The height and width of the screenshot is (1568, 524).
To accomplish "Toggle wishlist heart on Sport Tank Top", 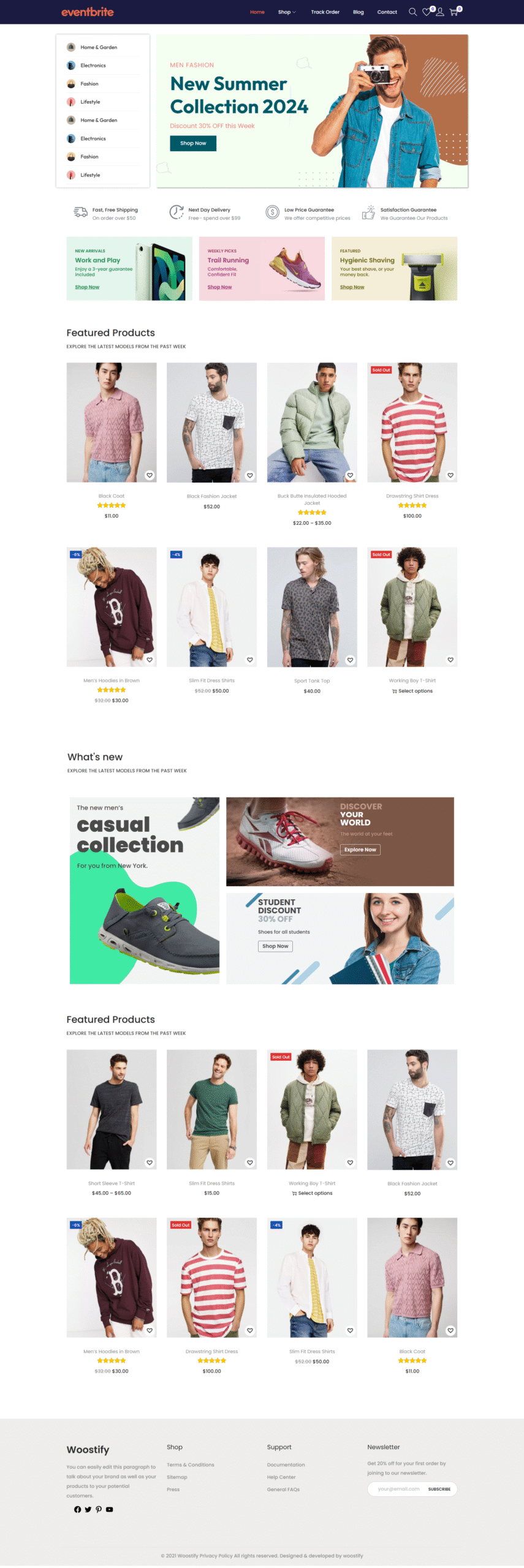I will point(350,660).
